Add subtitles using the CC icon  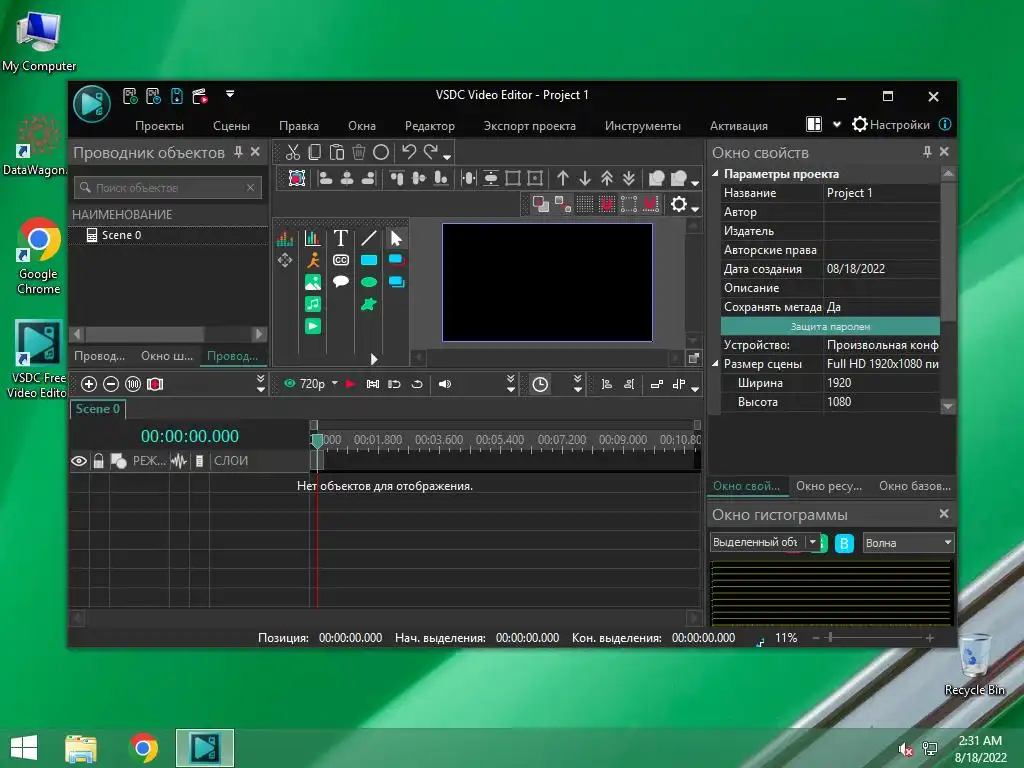click(x=341, y=260)
